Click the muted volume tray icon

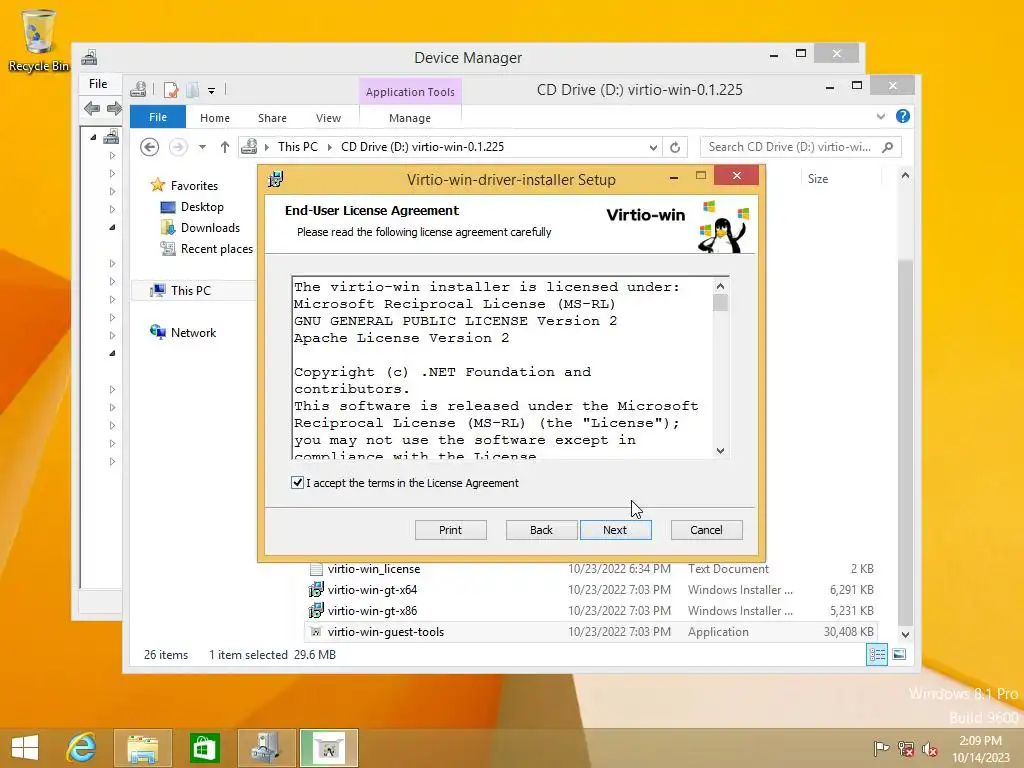(x=929, y=749)
